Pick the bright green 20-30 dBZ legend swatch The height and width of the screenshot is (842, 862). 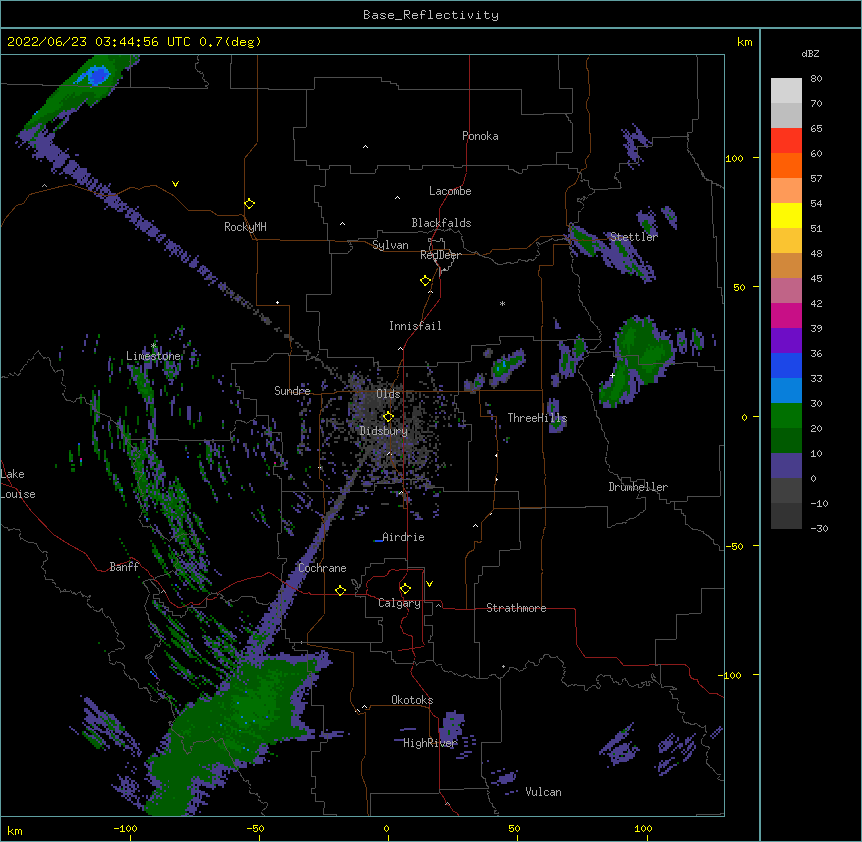pyautogui.click(x=786, y=416)
